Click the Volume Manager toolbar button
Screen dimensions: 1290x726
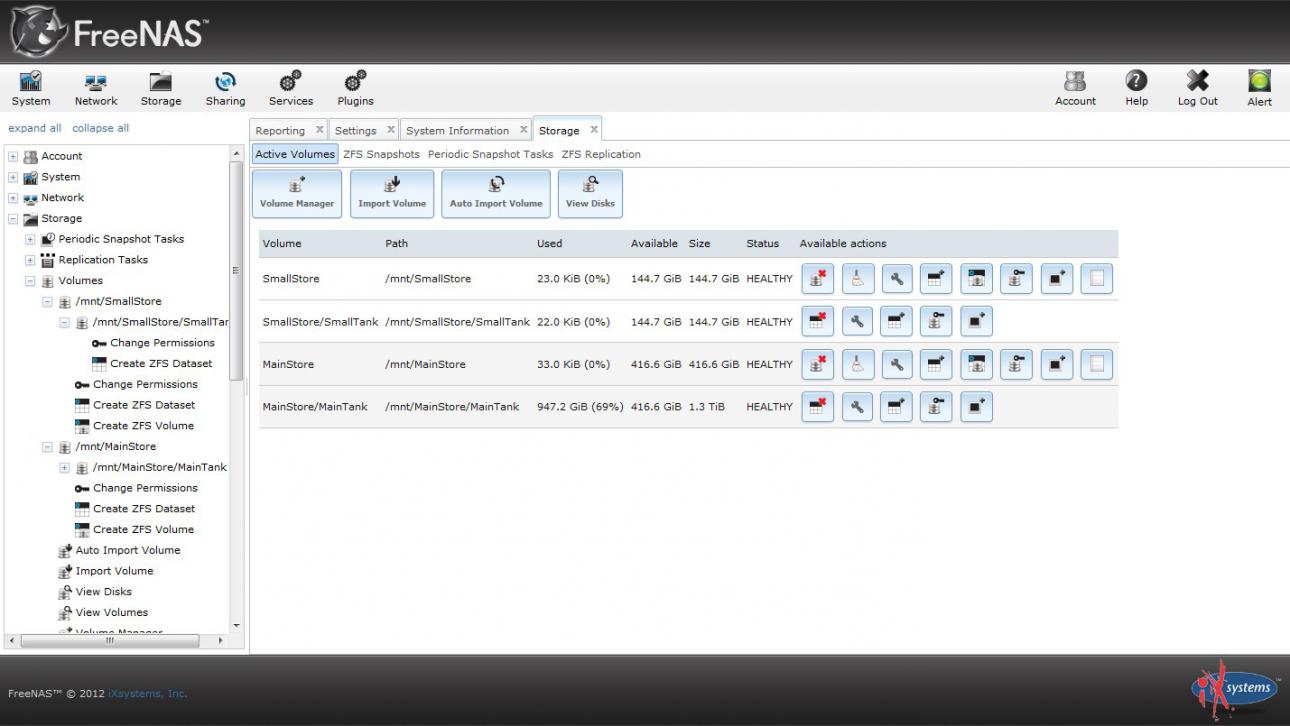[x=297, y=193]
